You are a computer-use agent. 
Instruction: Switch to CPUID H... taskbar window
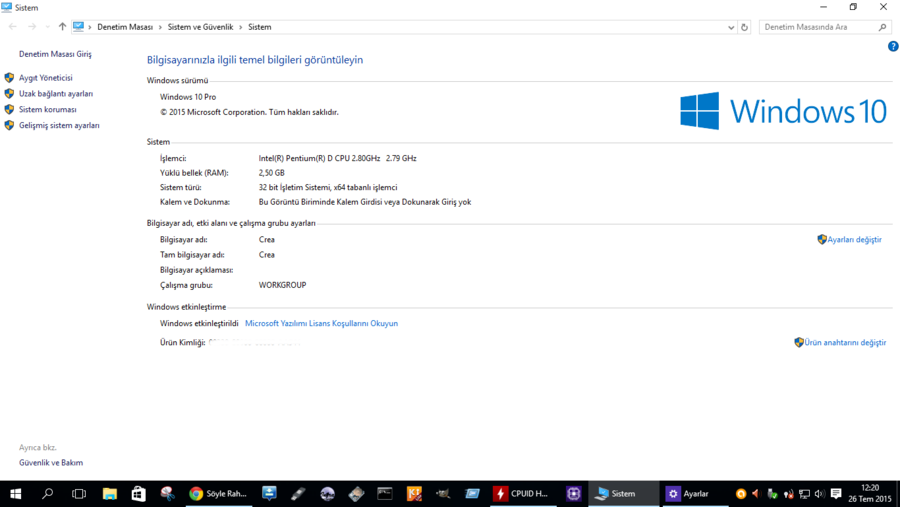point(523,494)
